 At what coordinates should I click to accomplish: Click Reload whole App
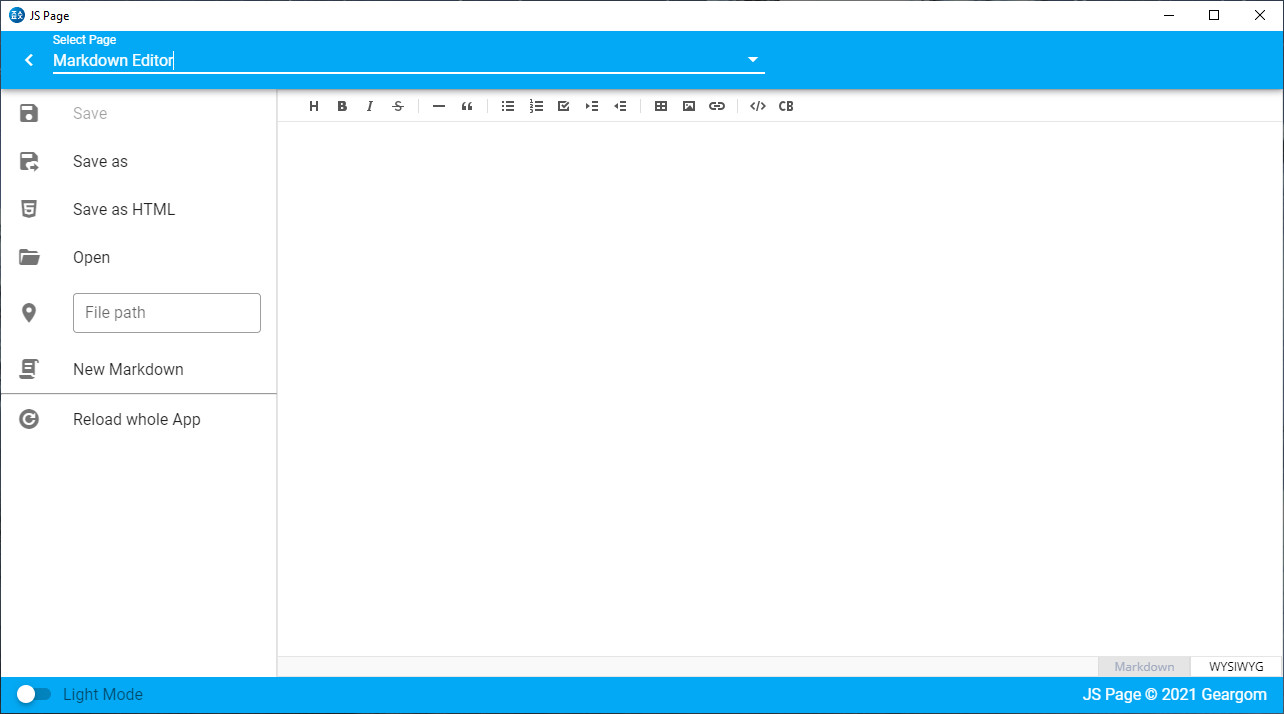coord(137,419)
